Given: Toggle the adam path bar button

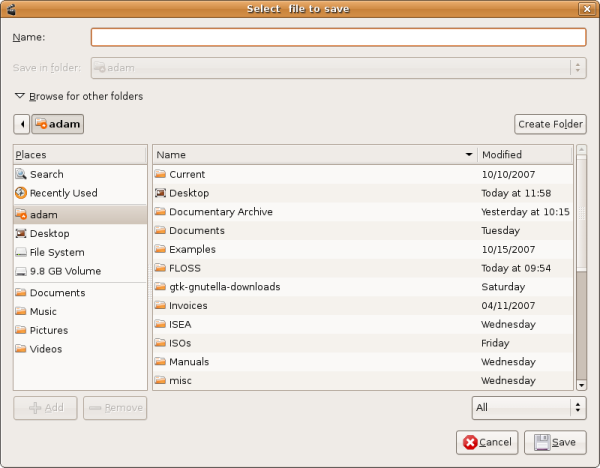Looking at the screenshot, I should 58,124.
